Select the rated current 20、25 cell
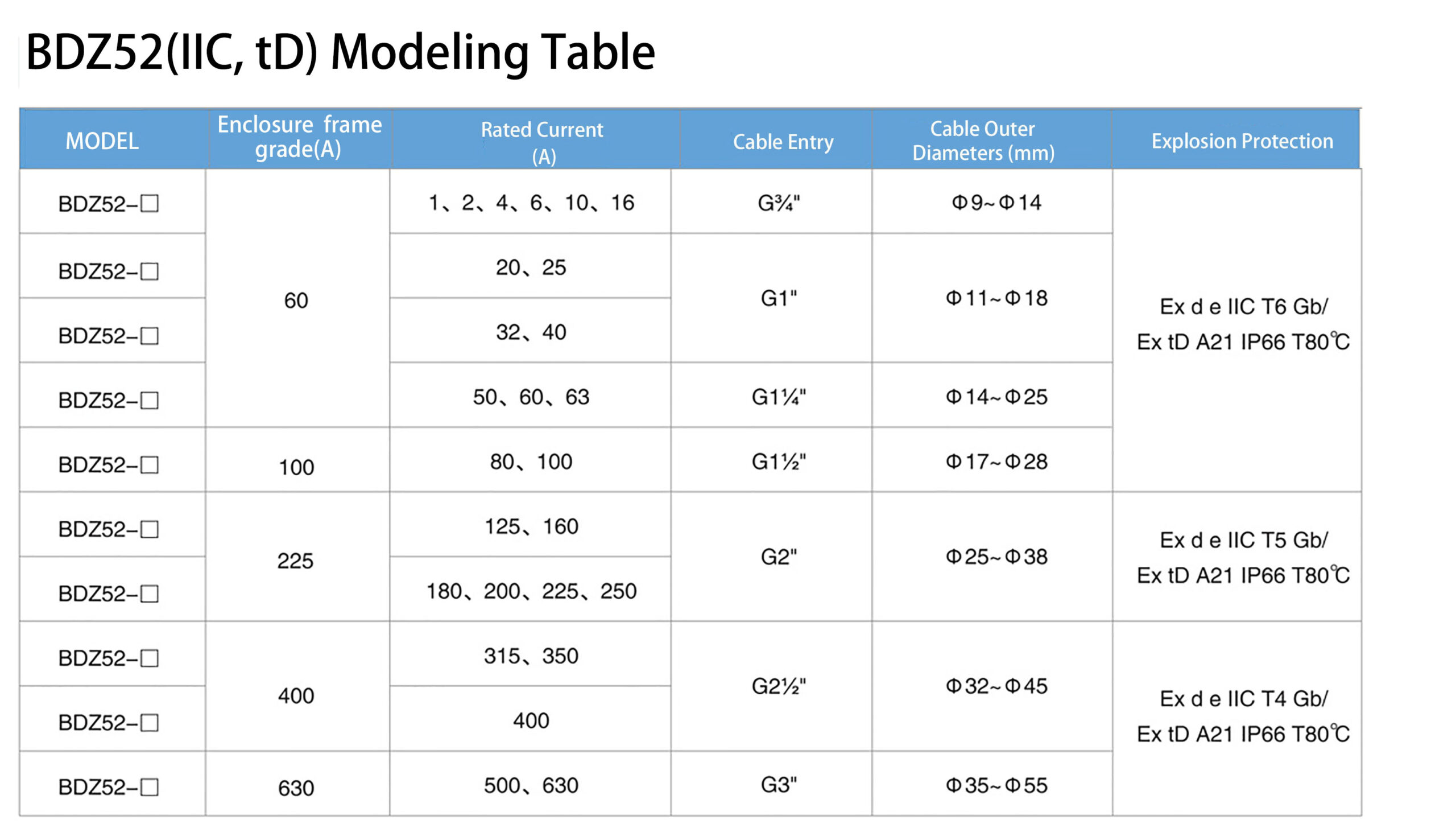 point(530,266)
